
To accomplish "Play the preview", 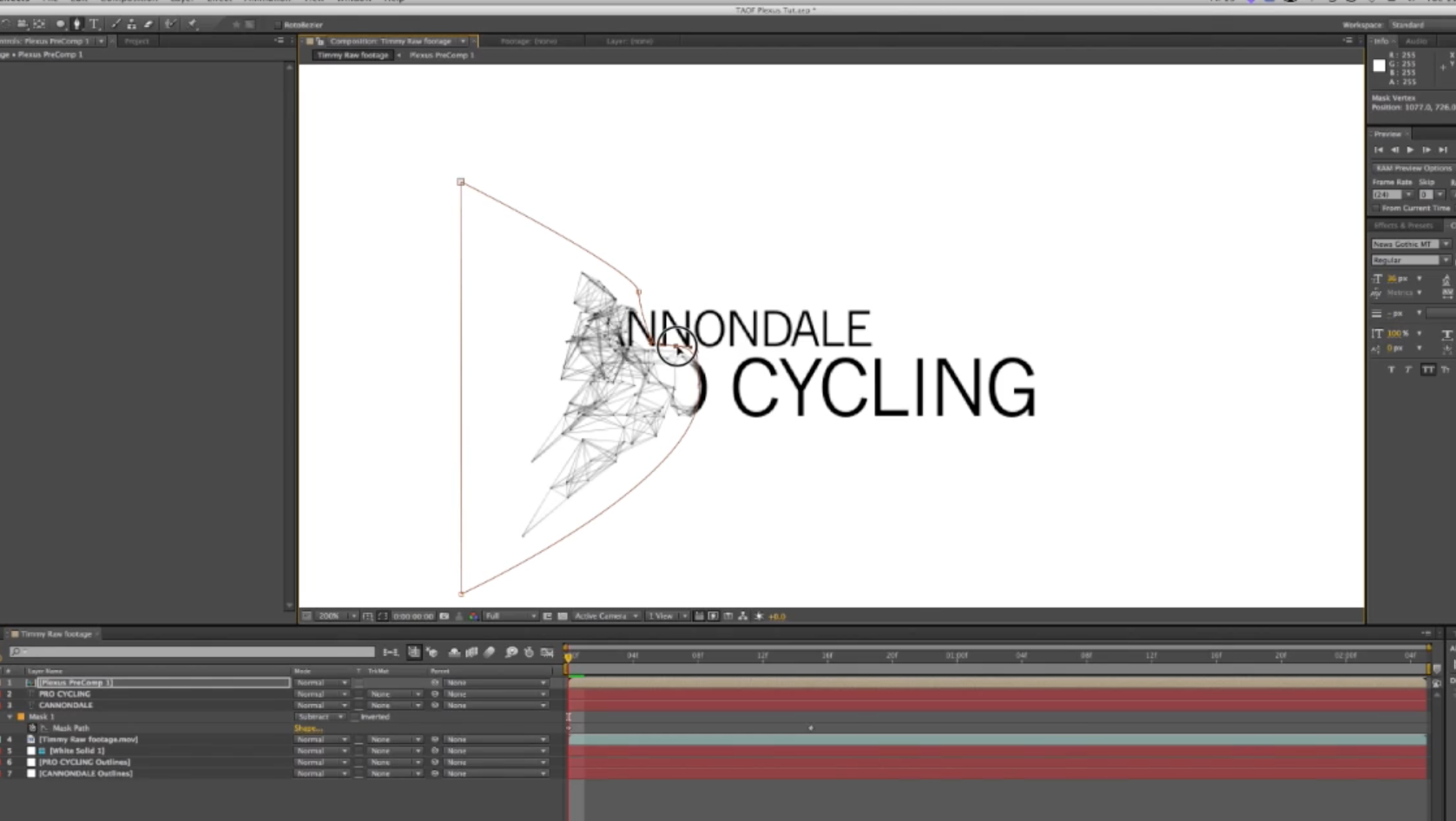I will pyautogui.click(x=1410, y=150).
